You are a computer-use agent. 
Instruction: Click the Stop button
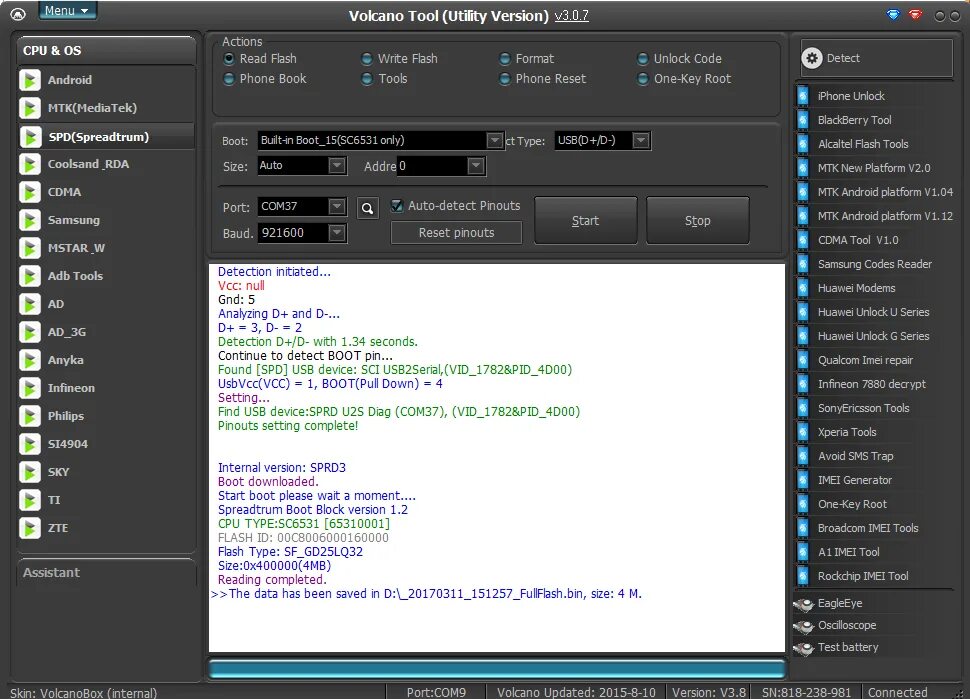pyautogui.click(x=697, y=221)
